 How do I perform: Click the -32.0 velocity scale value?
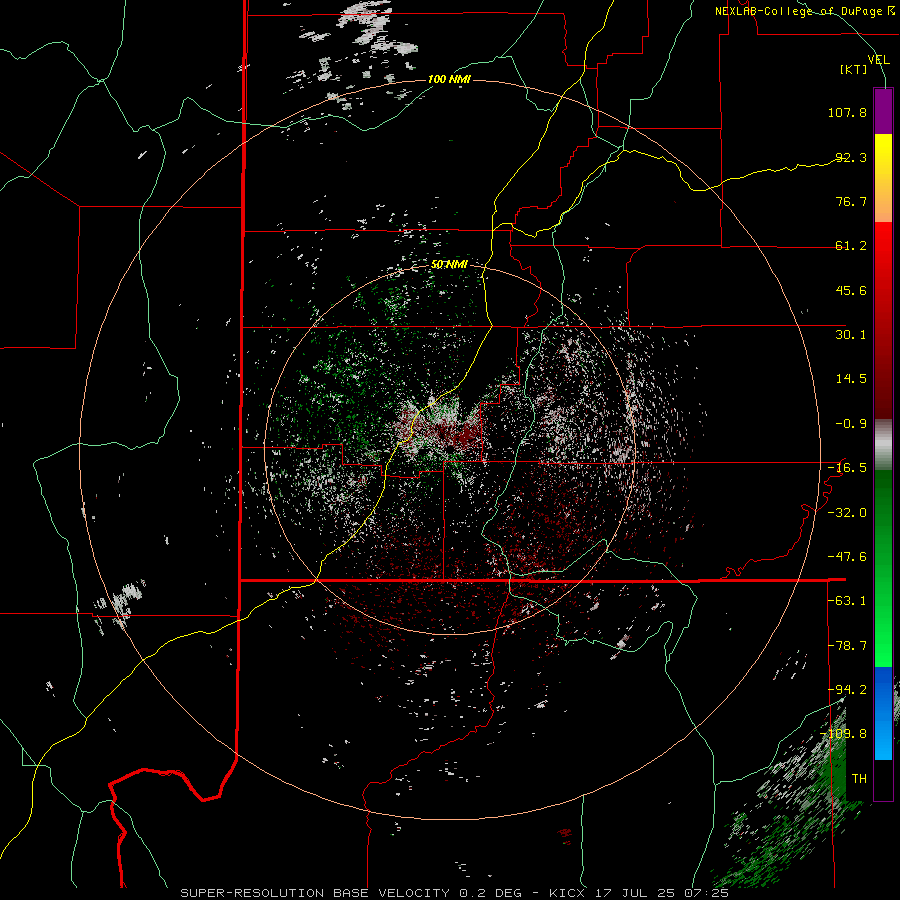click(847, 513)
